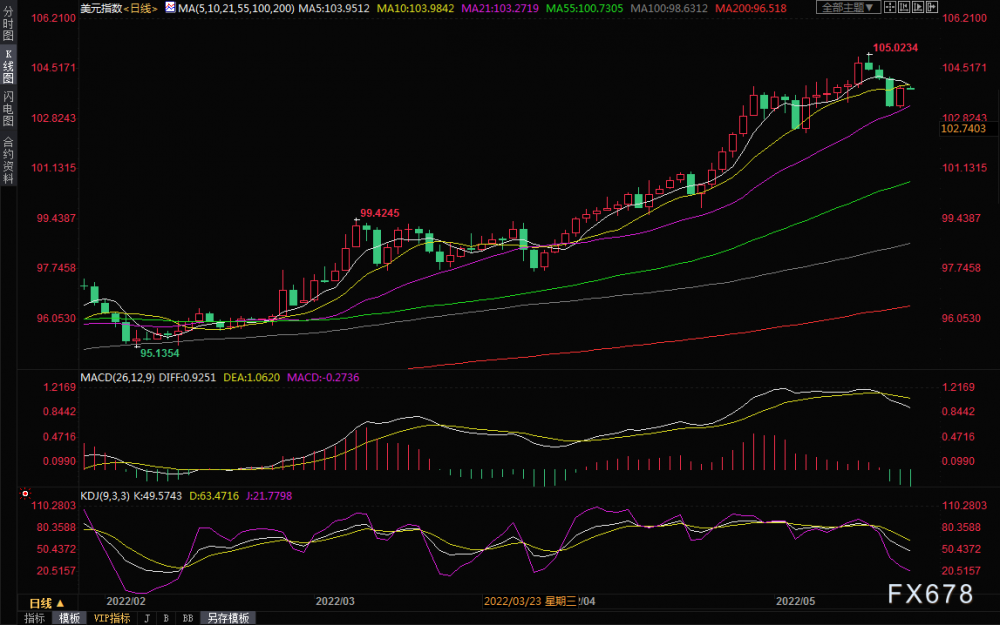Click the MACD(26,12,9) indicator label
The image size is (1000, 625).
coord(117,378)
